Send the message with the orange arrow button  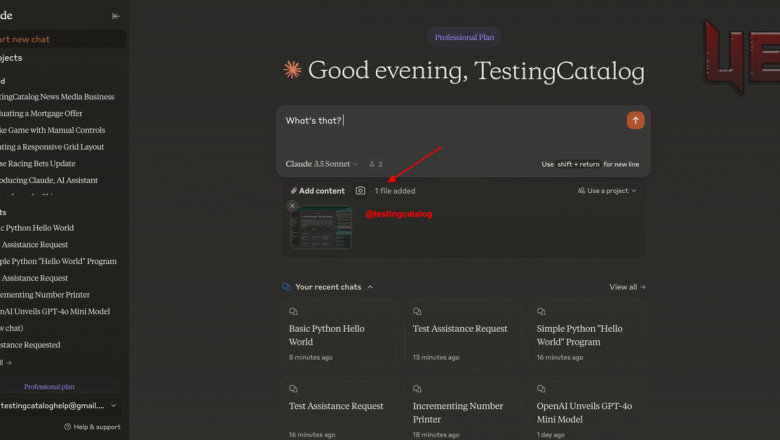pyautogui.click(x=635, y=120)
